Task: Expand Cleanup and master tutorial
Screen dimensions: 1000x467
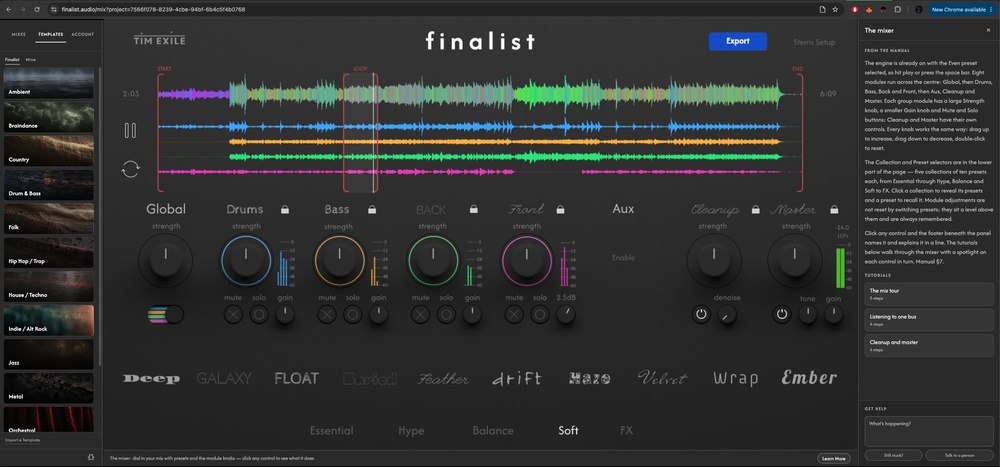Action: [x=929, y=345]
